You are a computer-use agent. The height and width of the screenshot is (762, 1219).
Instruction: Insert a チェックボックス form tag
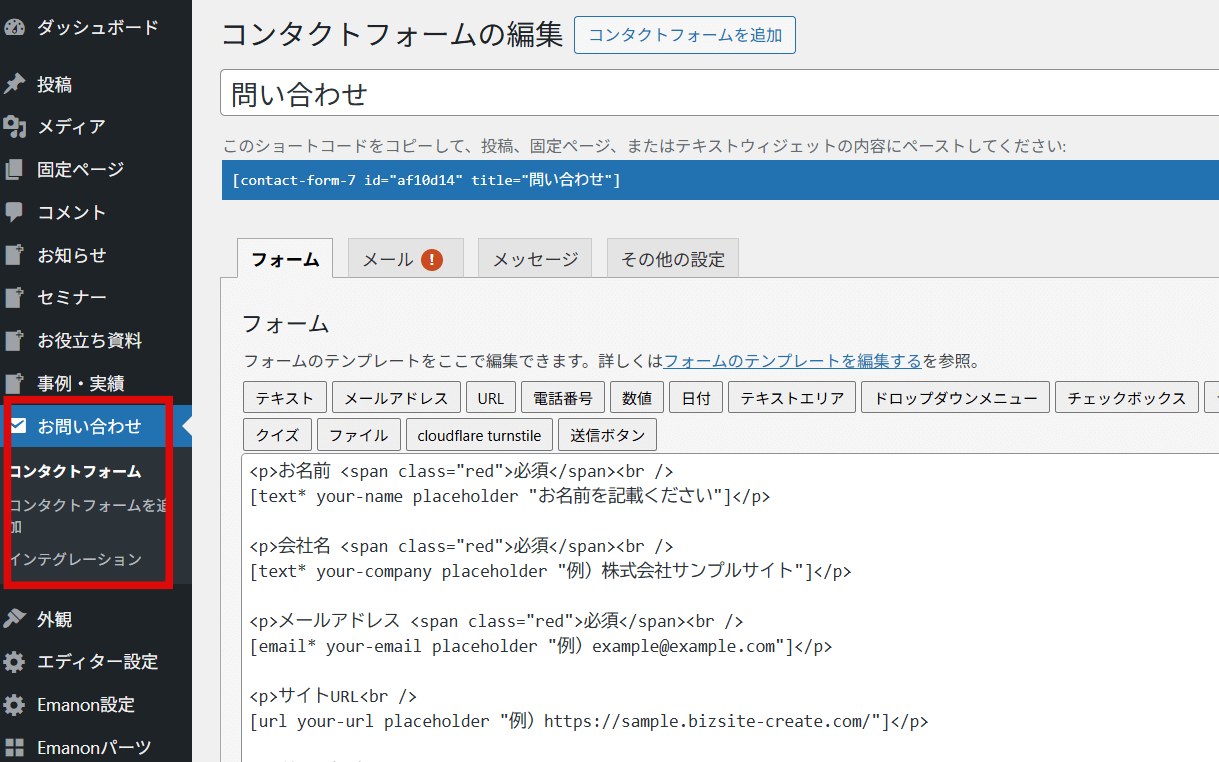click(1126, 398)
